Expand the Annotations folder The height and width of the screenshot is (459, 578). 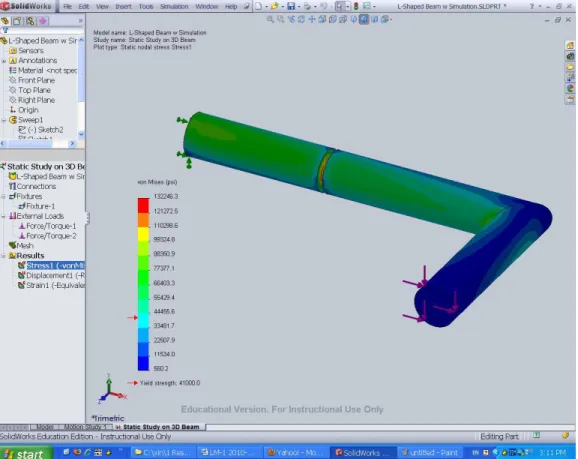(4, 61)
